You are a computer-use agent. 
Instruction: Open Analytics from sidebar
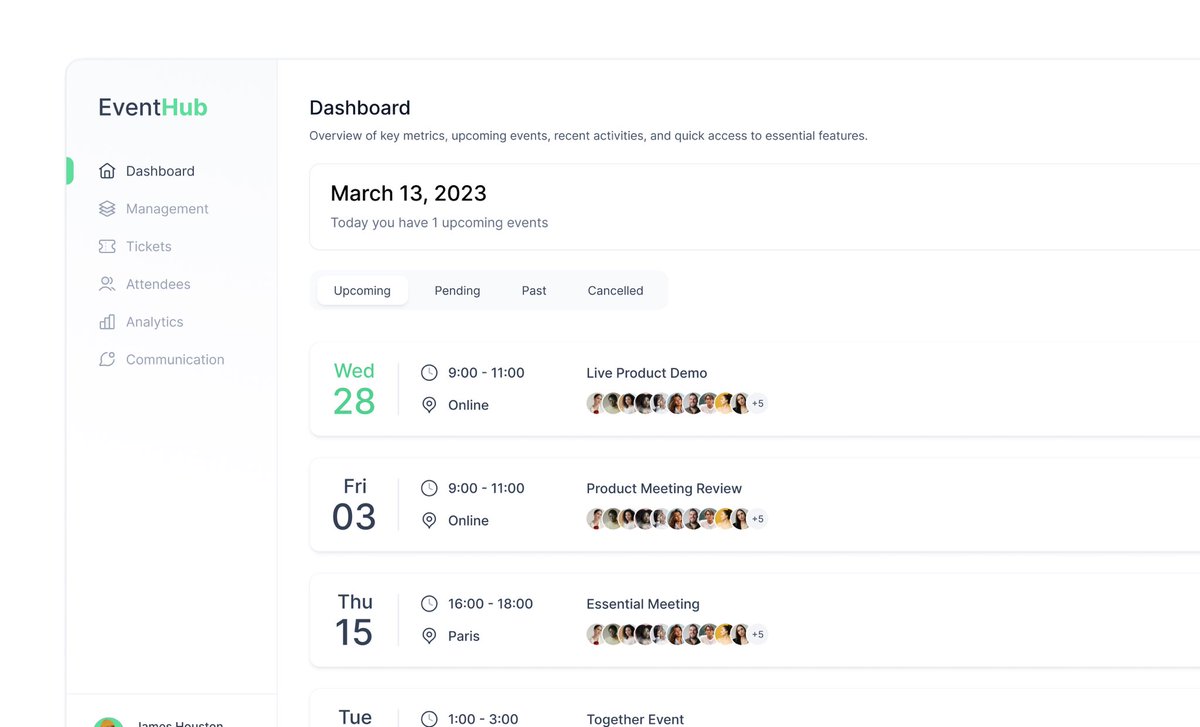(155, 322)
